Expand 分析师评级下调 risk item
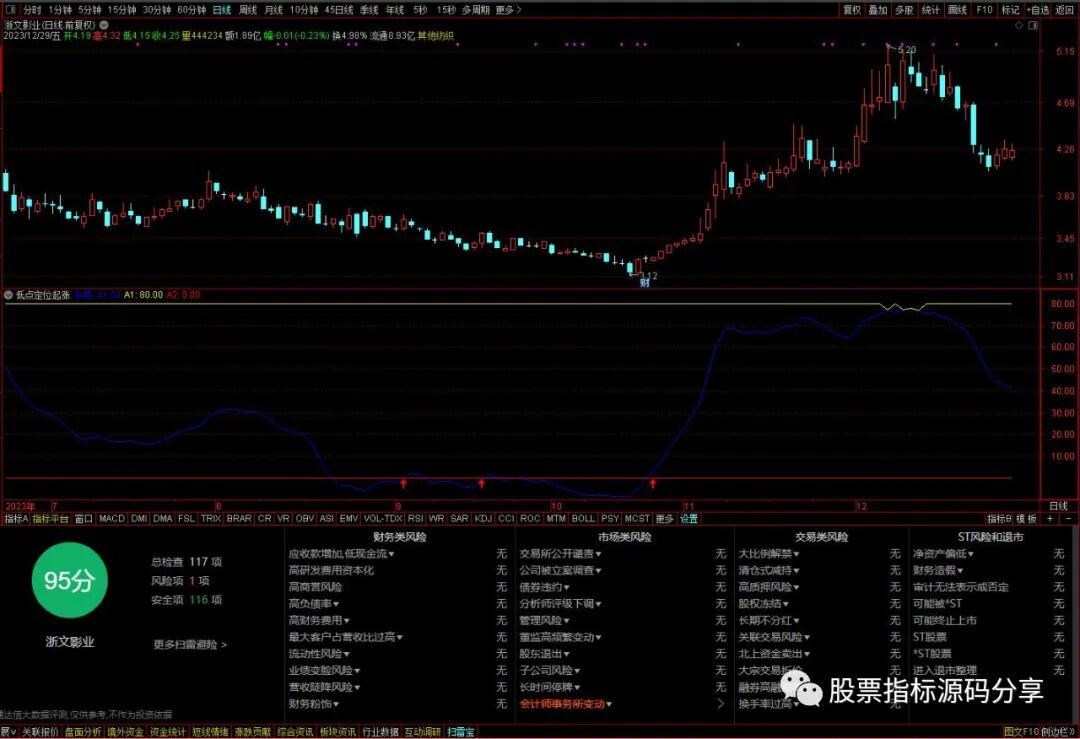Viewport: 1080px width, 739px height. click(x=561, y=603)
